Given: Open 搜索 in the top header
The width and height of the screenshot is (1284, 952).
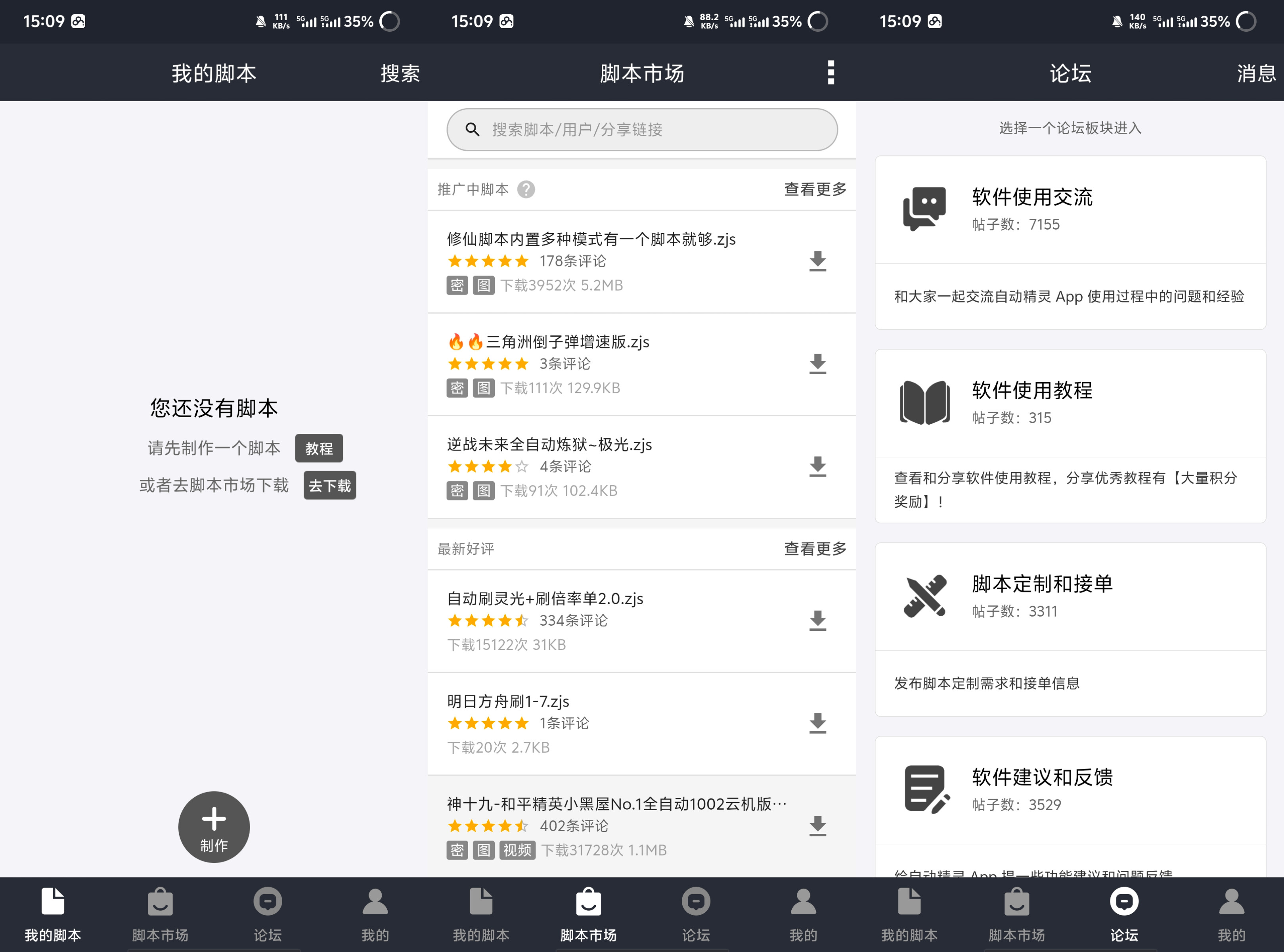Looking at the screenshot, I should (x=400, y=73).
